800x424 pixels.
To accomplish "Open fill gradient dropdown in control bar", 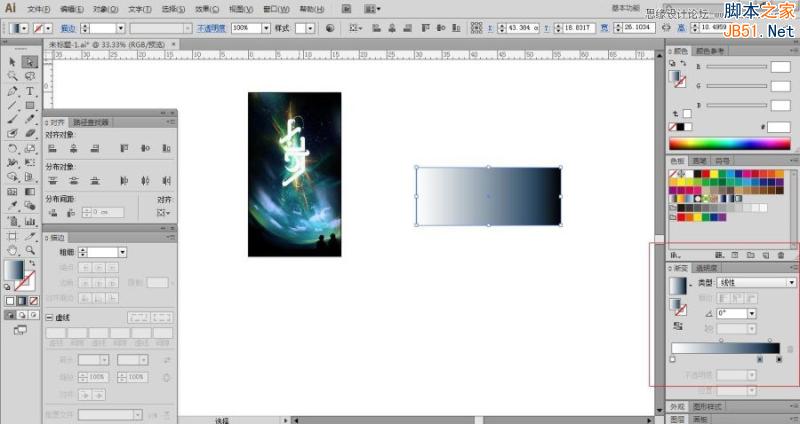I will [24, 28].
